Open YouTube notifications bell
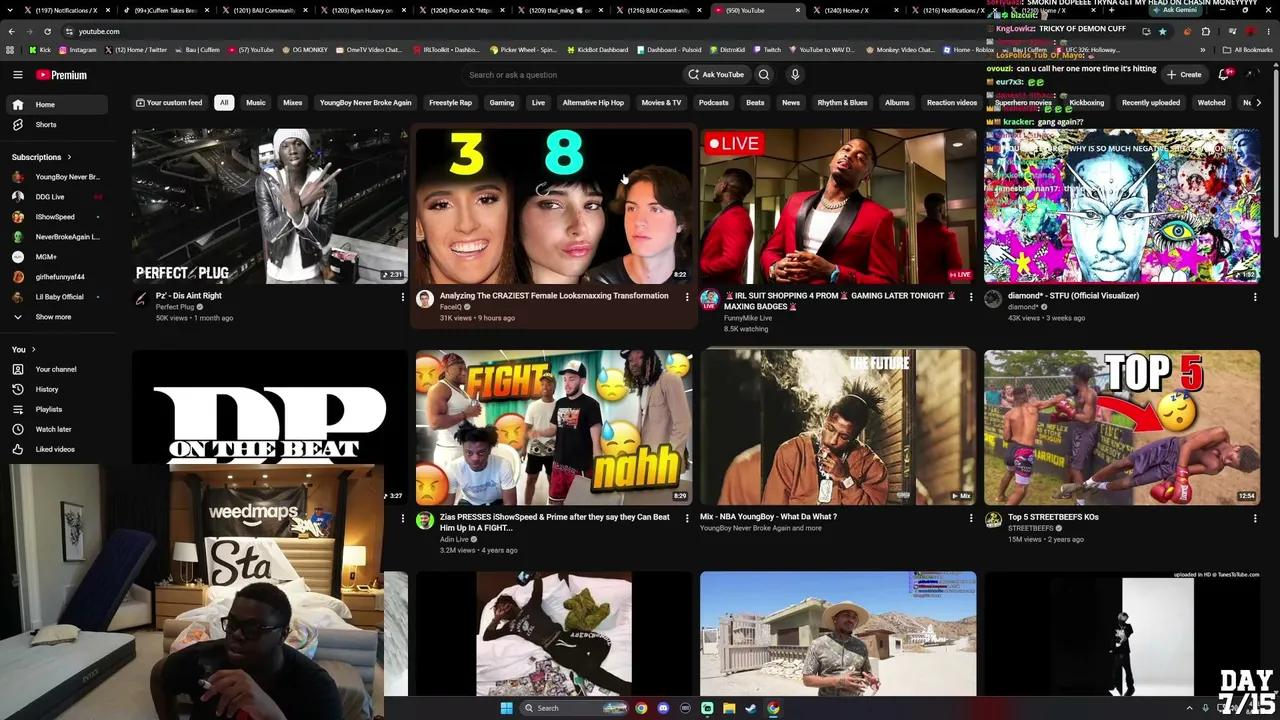 pyautogui.click(x=1224, y=74)
